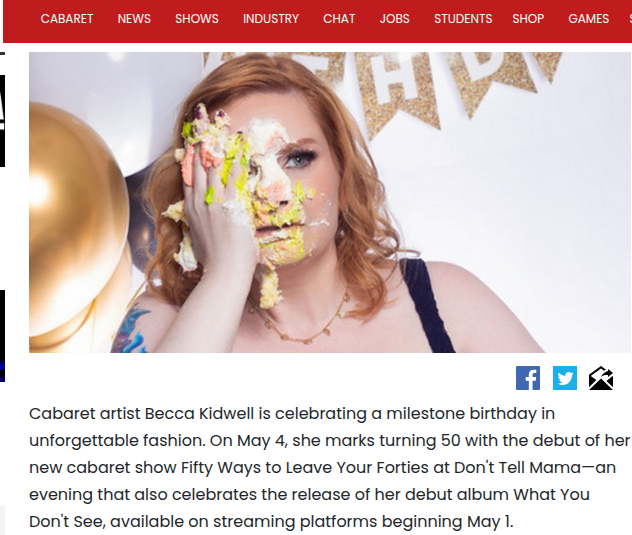This screenshot has height=535, width=632.
Task: Share article via Twitter icon
Action: [x=565, y=378]
